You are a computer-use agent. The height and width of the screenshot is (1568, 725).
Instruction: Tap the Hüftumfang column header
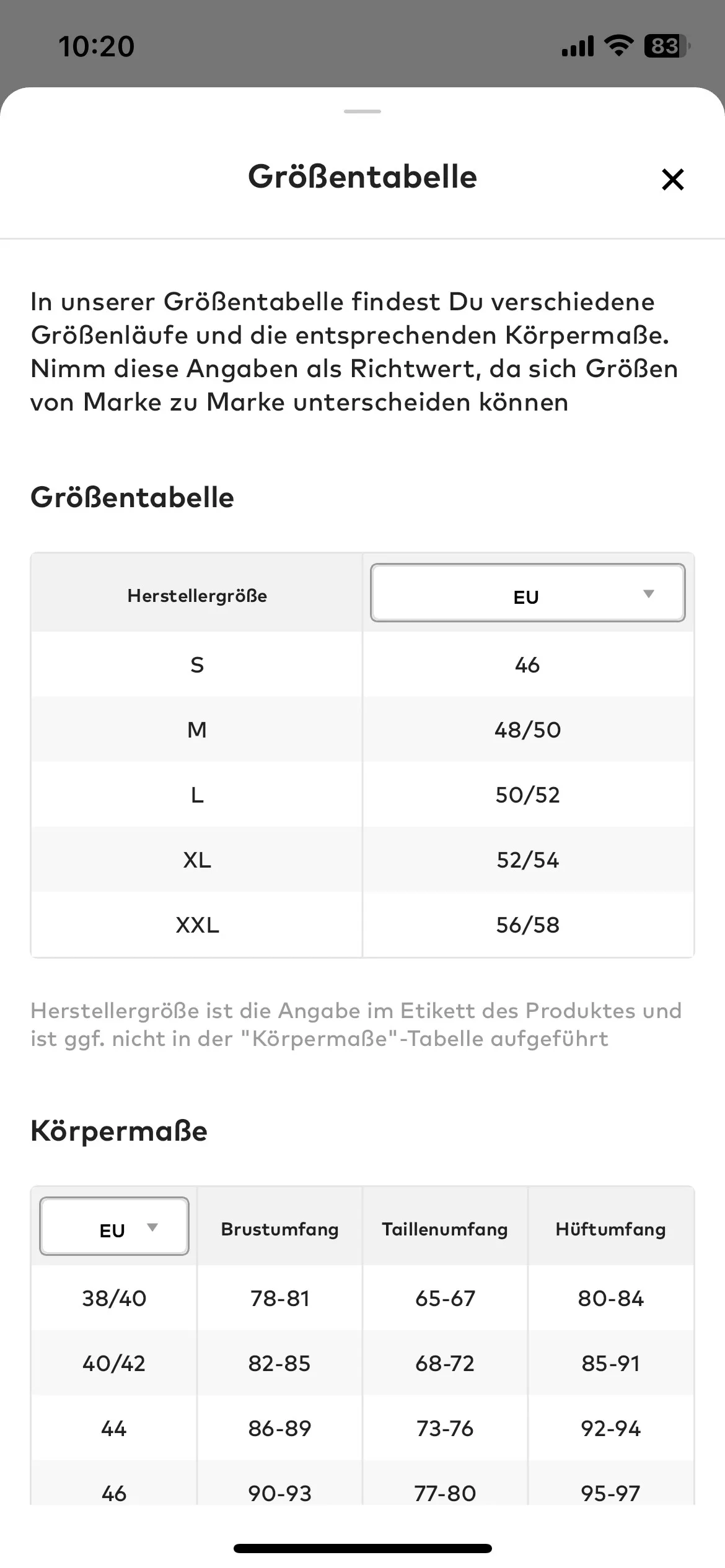tap(611, 1229)
